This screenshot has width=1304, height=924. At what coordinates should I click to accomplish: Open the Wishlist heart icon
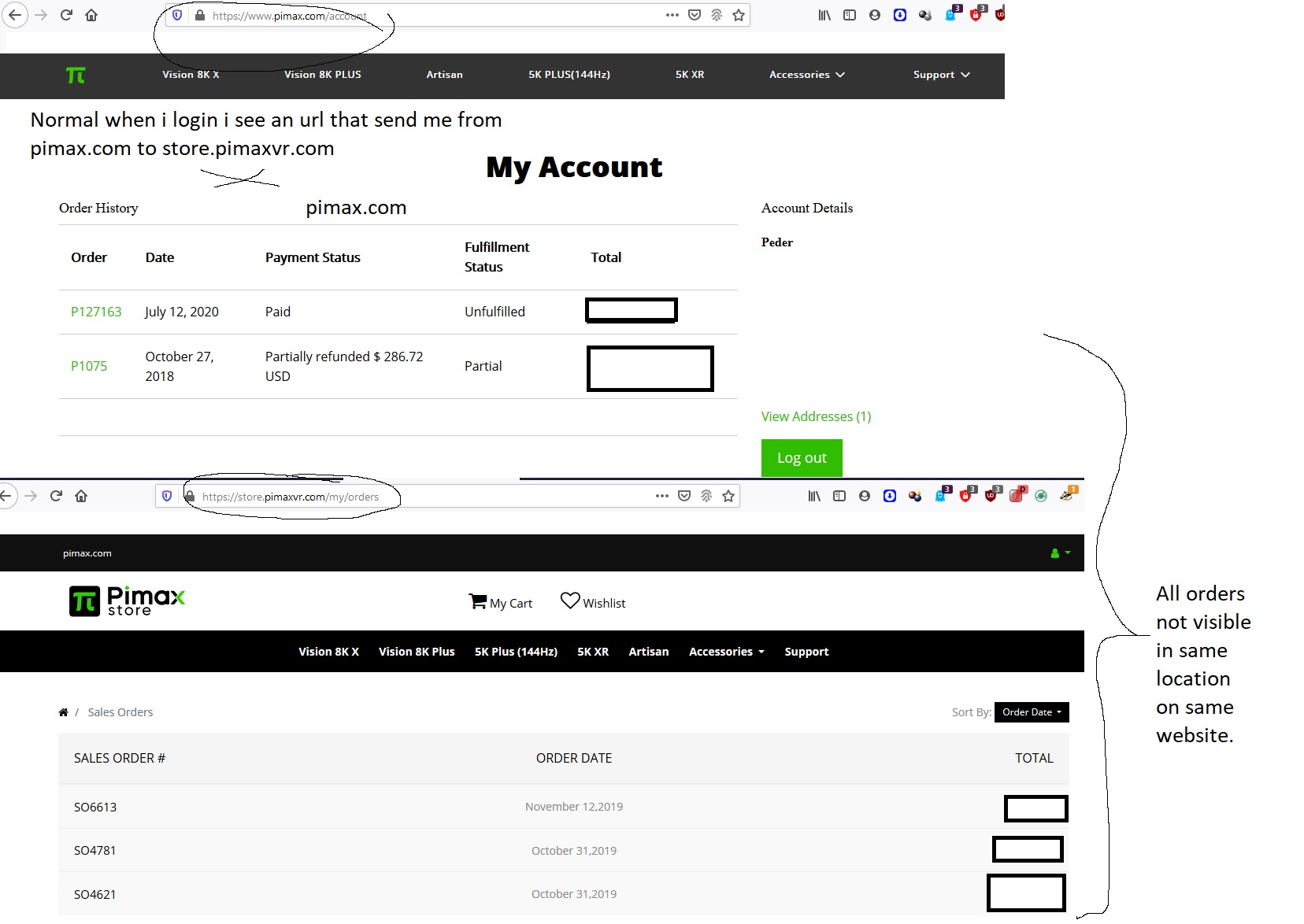click(x=569, y=601)
